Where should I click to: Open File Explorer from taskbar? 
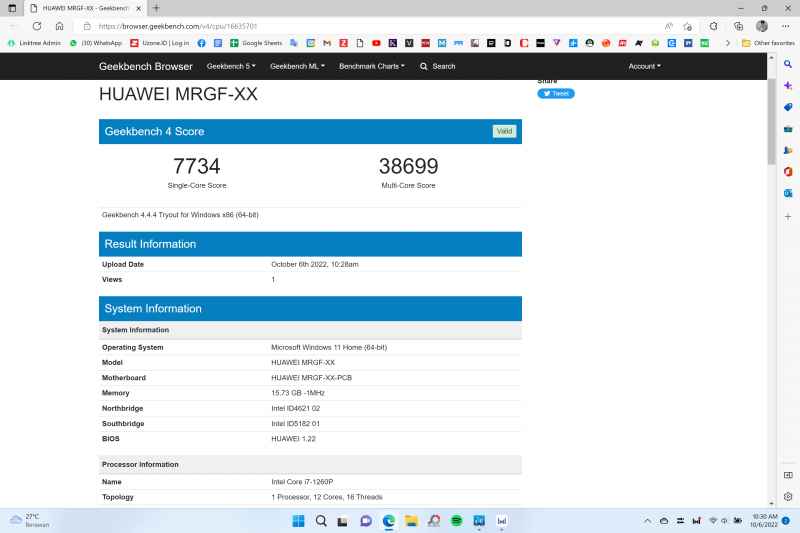tap(411, 521)
